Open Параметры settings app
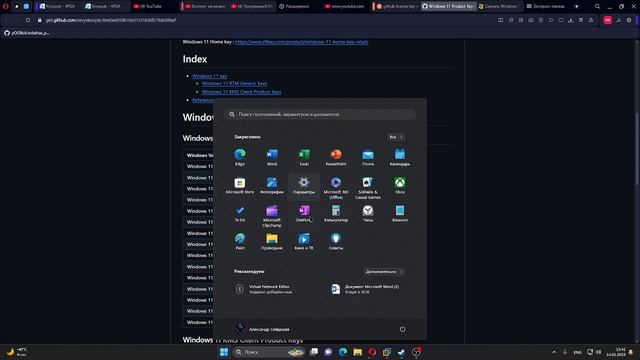640x360 pixels. point(304,186)
